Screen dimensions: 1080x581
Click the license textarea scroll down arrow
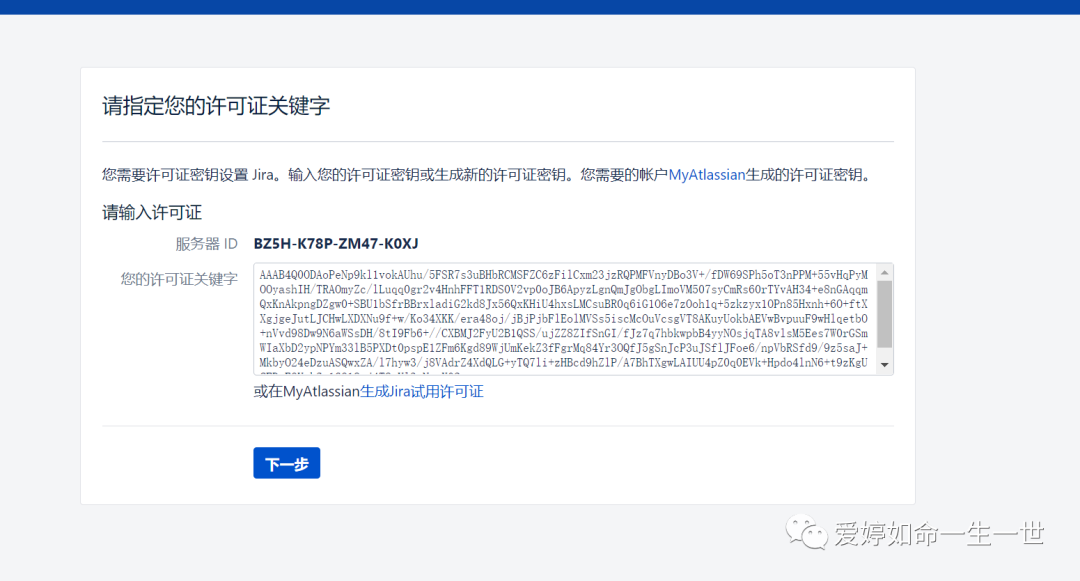pyautogui.click(x=885, y=366)
